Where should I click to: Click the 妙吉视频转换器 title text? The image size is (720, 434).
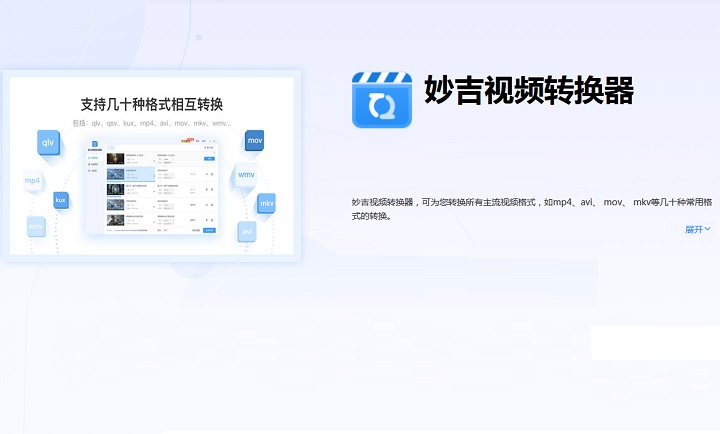click(x=529, y=90)
